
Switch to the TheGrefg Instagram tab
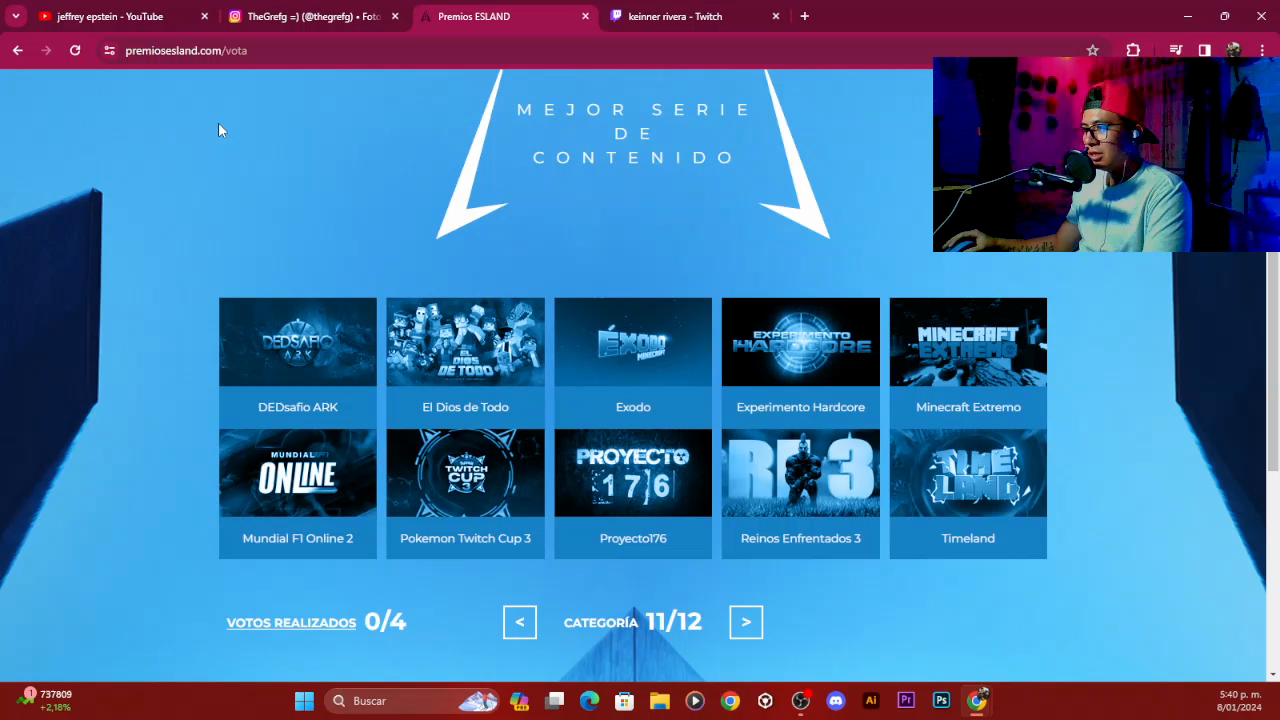click(x=314, y=16)
